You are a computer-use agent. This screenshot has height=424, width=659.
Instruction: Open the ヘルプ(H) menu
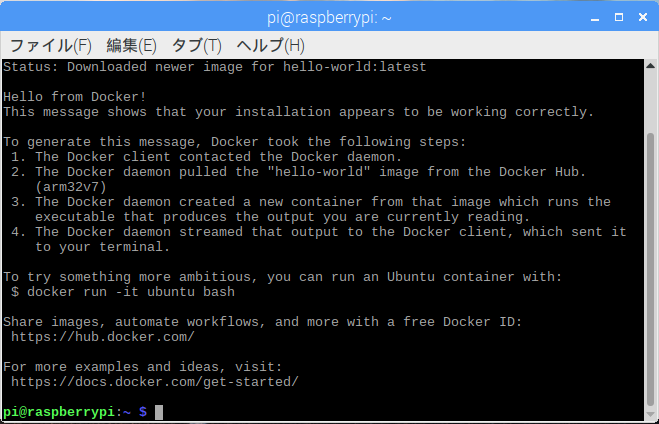270,46
